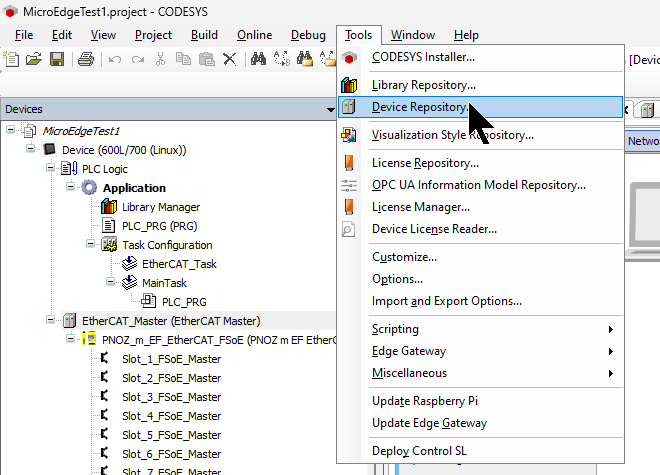Open the Project menu
The height and width of the screenshot is (475, 660).
click(x=153, y=35)
